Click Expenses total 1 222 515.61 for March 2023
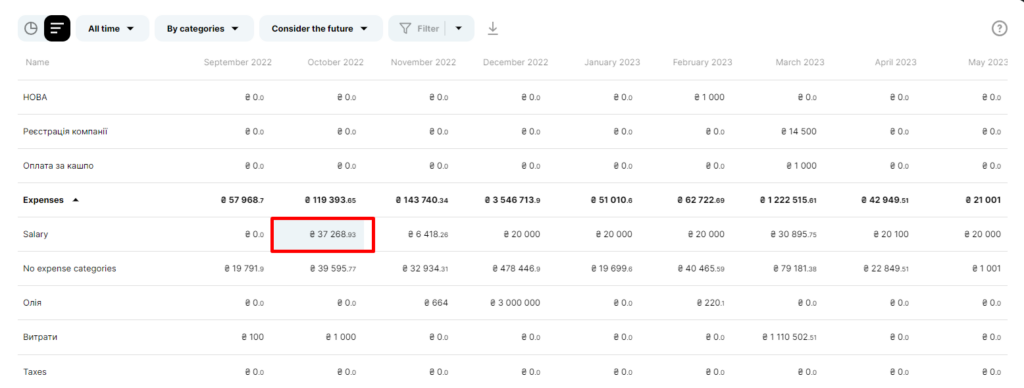The width and height of the screenshot is (1024, 388). coord(789,201)
